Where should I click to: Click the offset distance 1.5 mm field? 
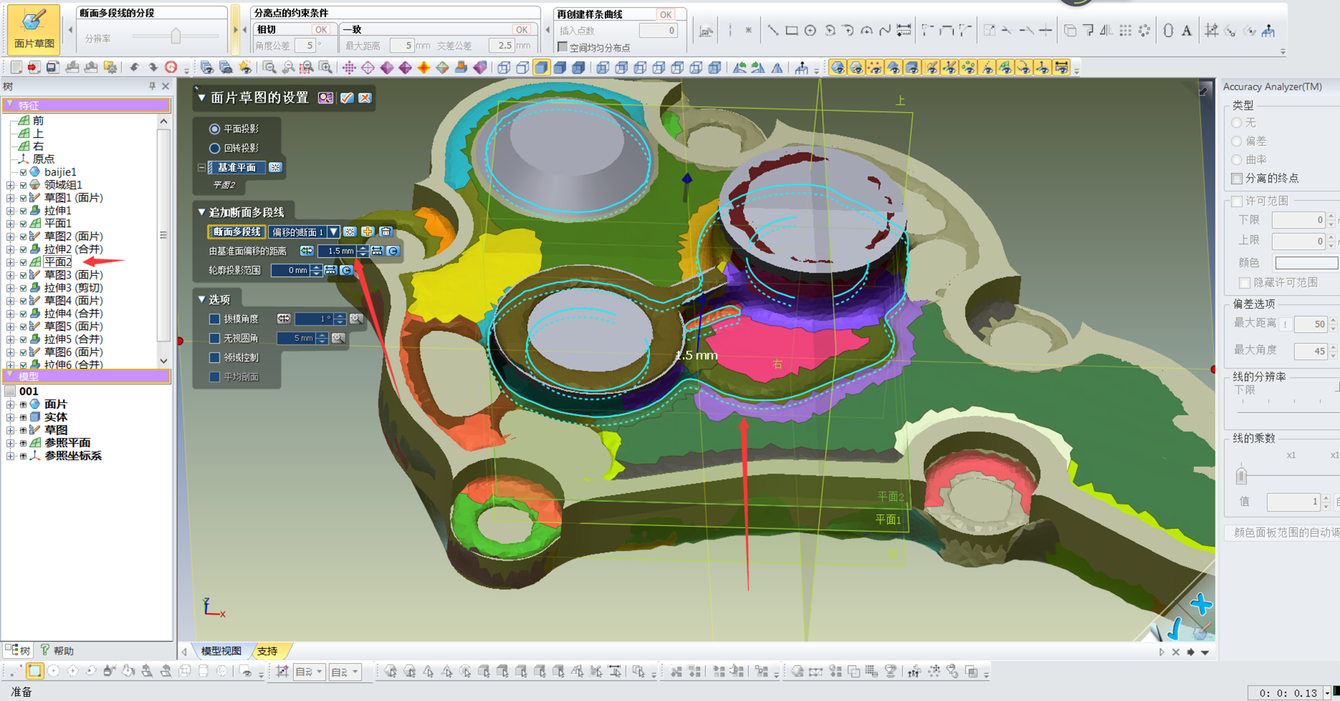[337, 251]
